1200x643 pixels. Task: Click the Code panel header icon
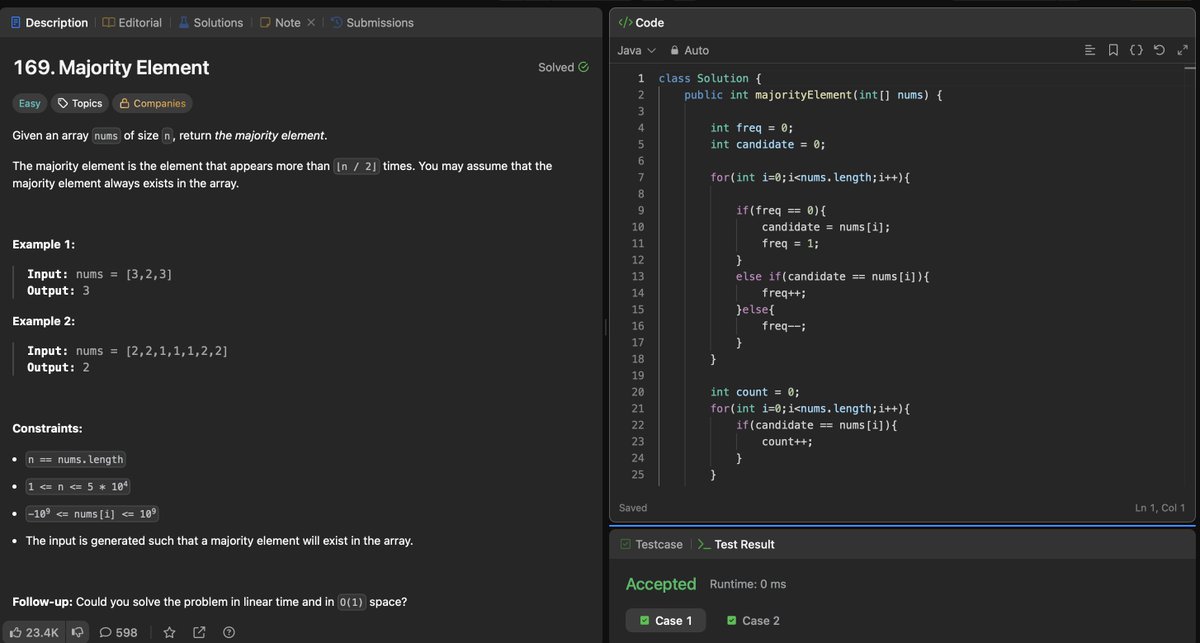point(625,22)
